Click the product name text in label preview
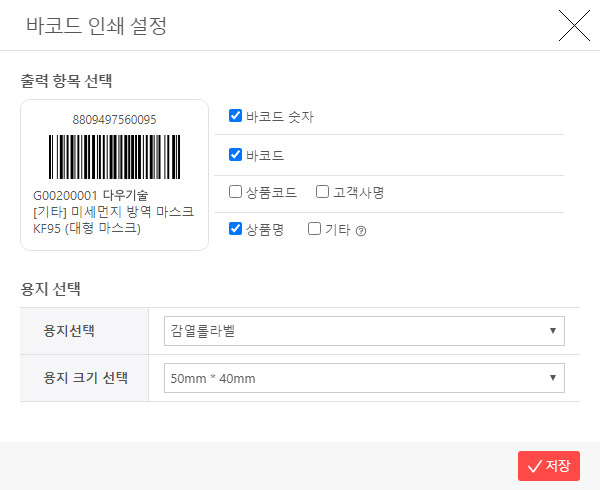 tap(113, 220)
